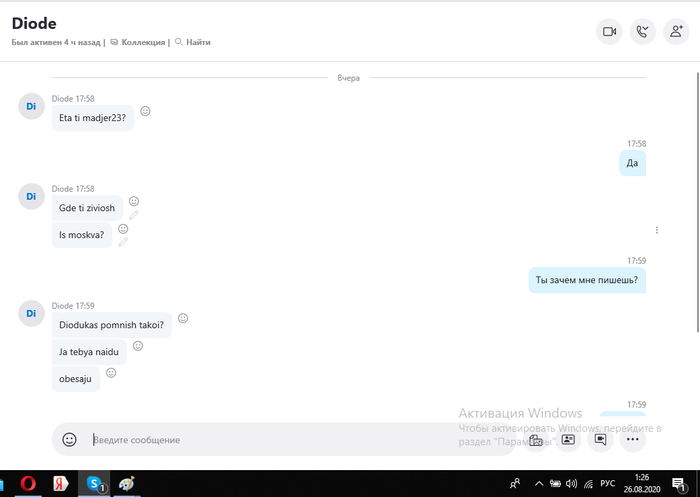Click Найти to search the chat
The image size is (700, 497).
pyautogui.click(x=193, y=42)
